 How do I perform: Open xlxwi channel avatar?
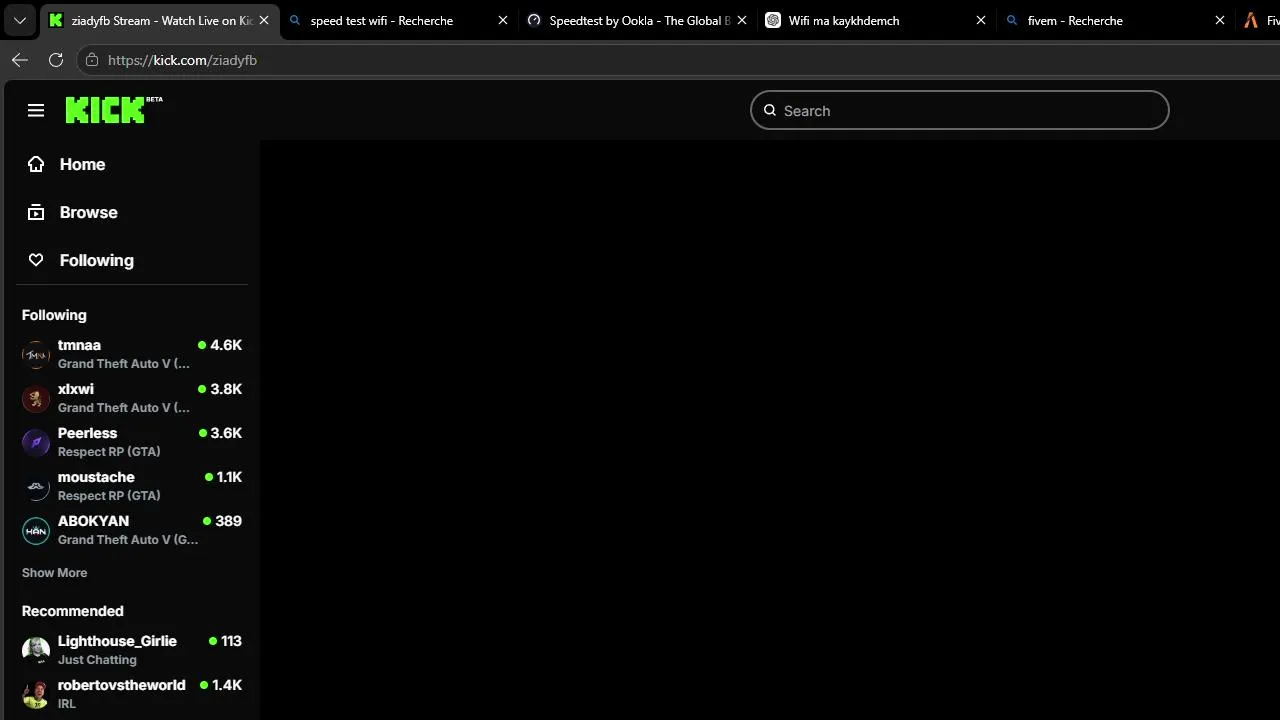(36, 398)
